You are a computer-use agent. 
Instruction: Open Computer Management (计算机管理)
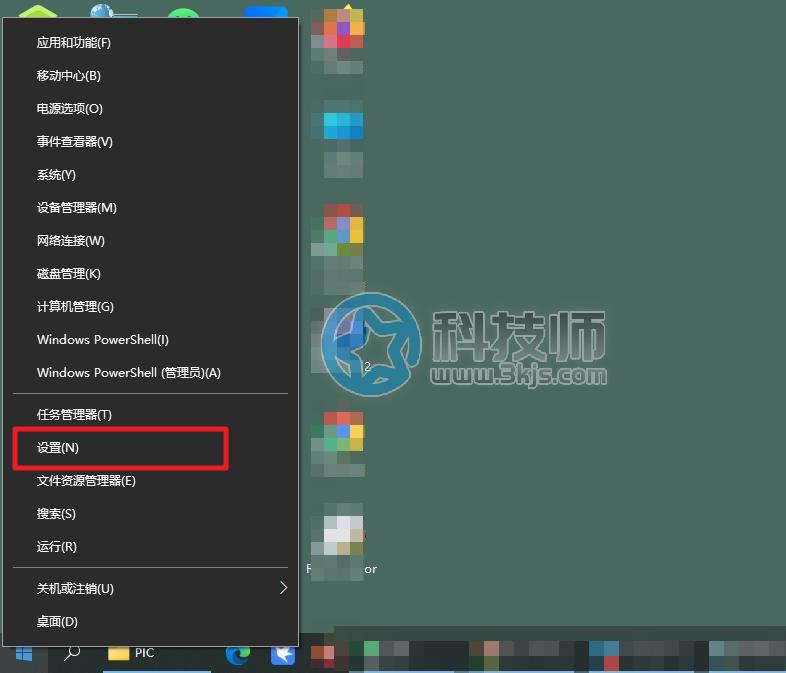[150, 307]
